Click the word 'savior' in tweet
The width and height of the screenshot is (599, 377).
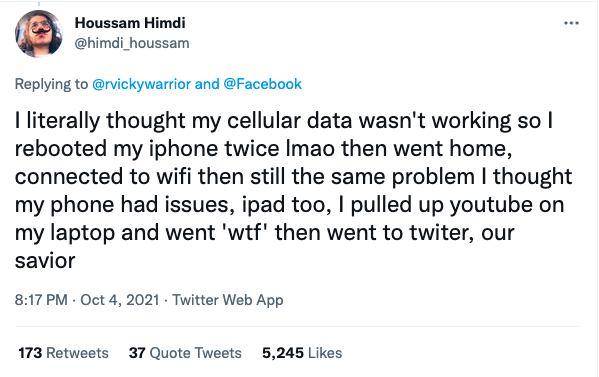coord(45,261)
